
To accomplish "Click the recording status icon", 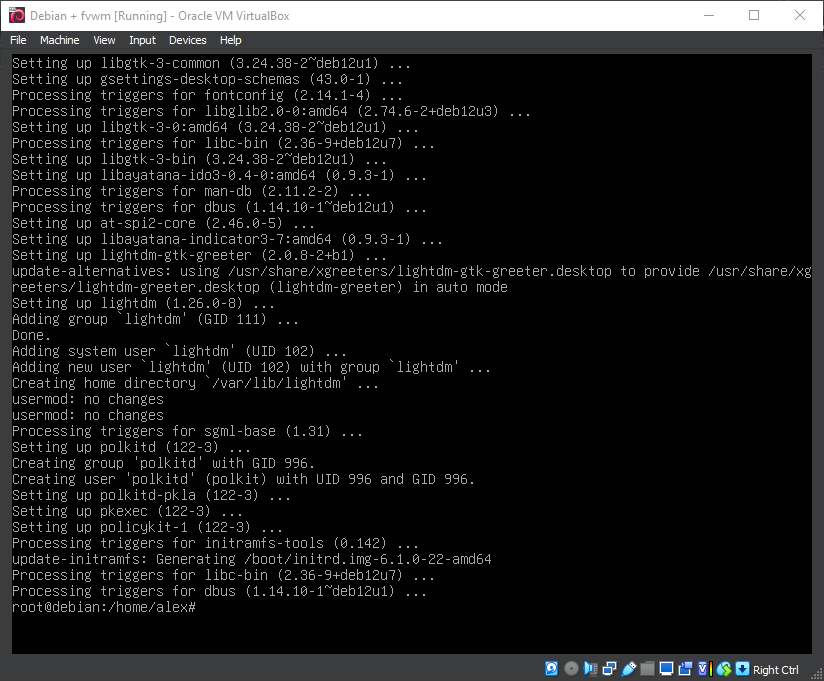I will (x=685, y=668).
